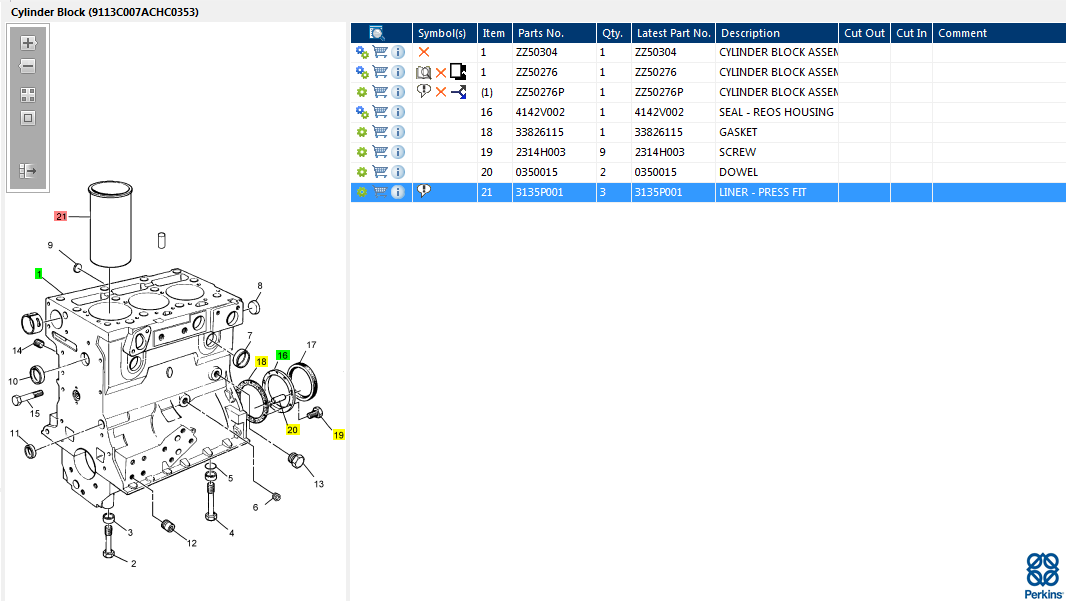Click parts number 2314H003

[x=540, y=152]
